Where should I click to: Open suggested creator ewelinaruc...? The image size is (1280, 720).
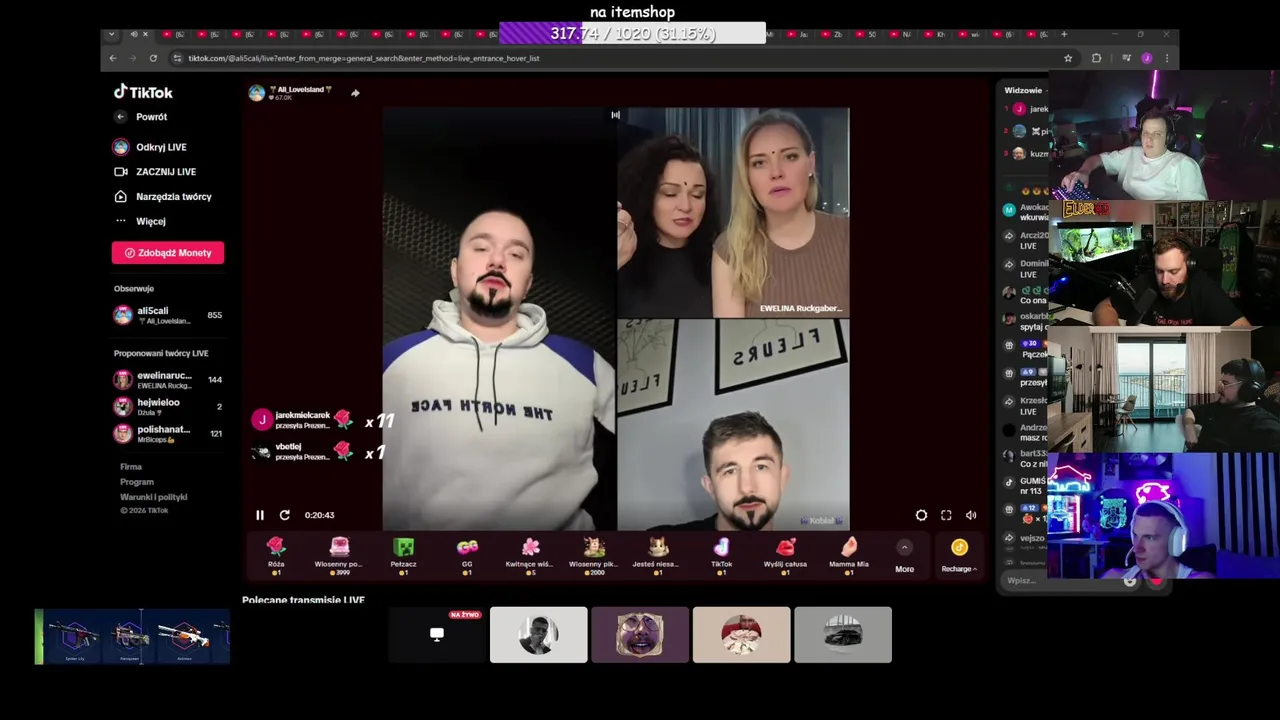[x=167, y=380]
